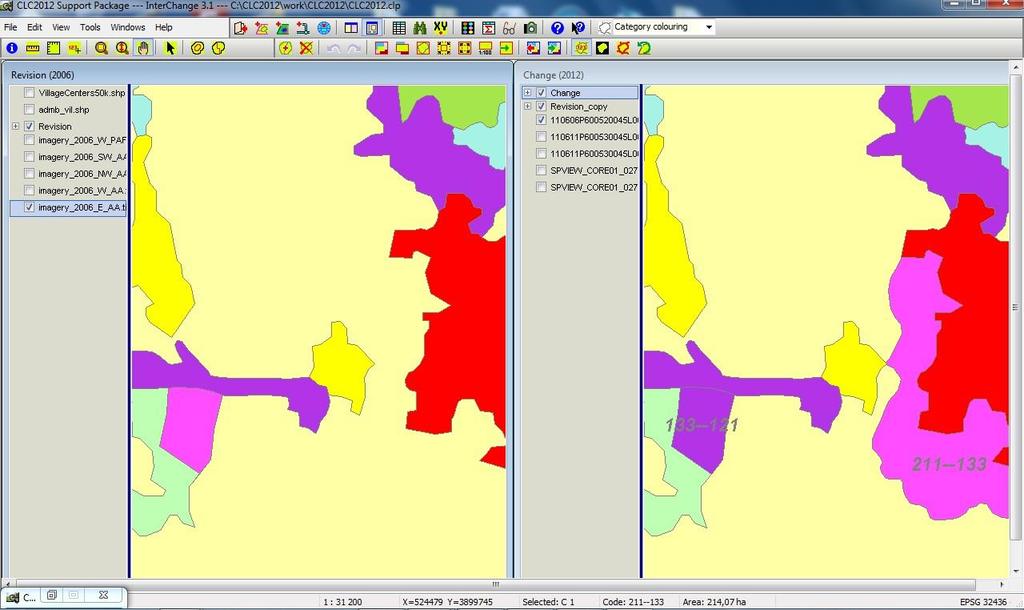The image size is (1024, 610).
Task: Activate the hand pan tool
Action: pyautogui.click(x=143, y=48)
